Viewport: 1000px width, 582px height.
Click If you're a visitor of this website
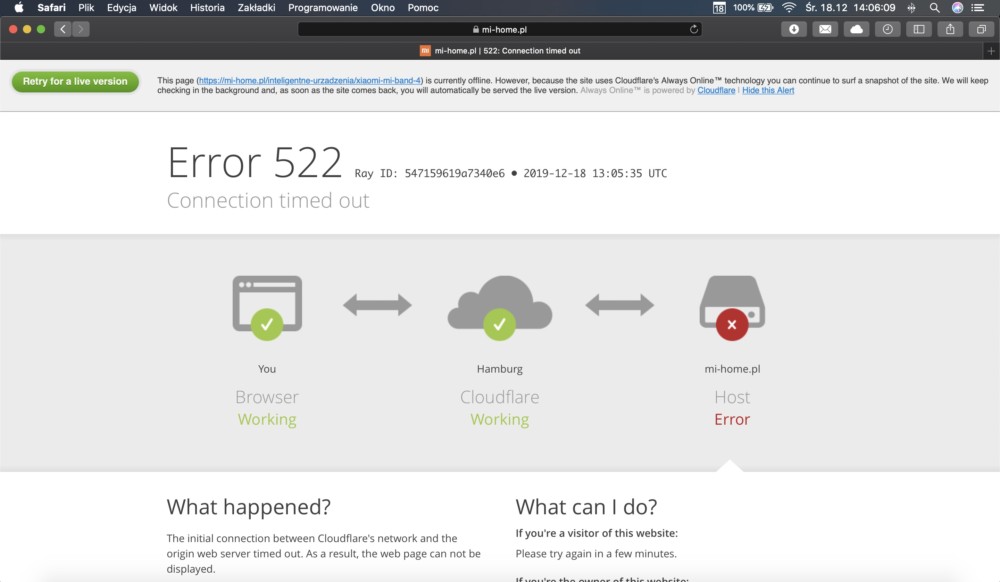pyautogui.click(x=597, y=534)
